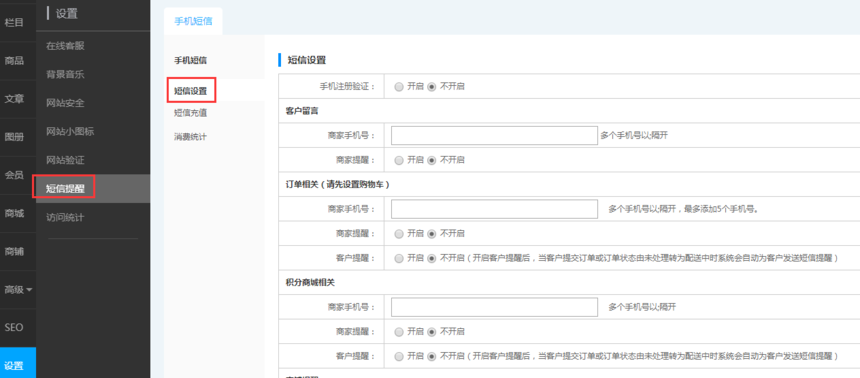The height and width of the screenshot is (378, 860).
Task: Select 不开启 for 手机注册验证
Action: (x=432, y=87)
